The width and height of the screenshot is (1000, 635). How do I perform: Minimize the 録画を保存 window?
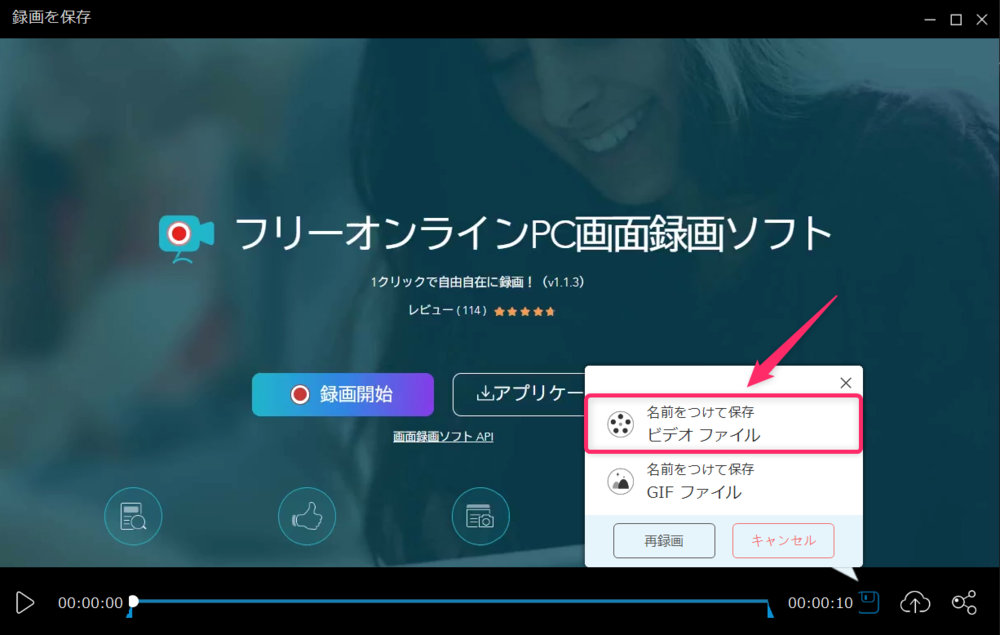pyautogui.click(x=930, y=20)
